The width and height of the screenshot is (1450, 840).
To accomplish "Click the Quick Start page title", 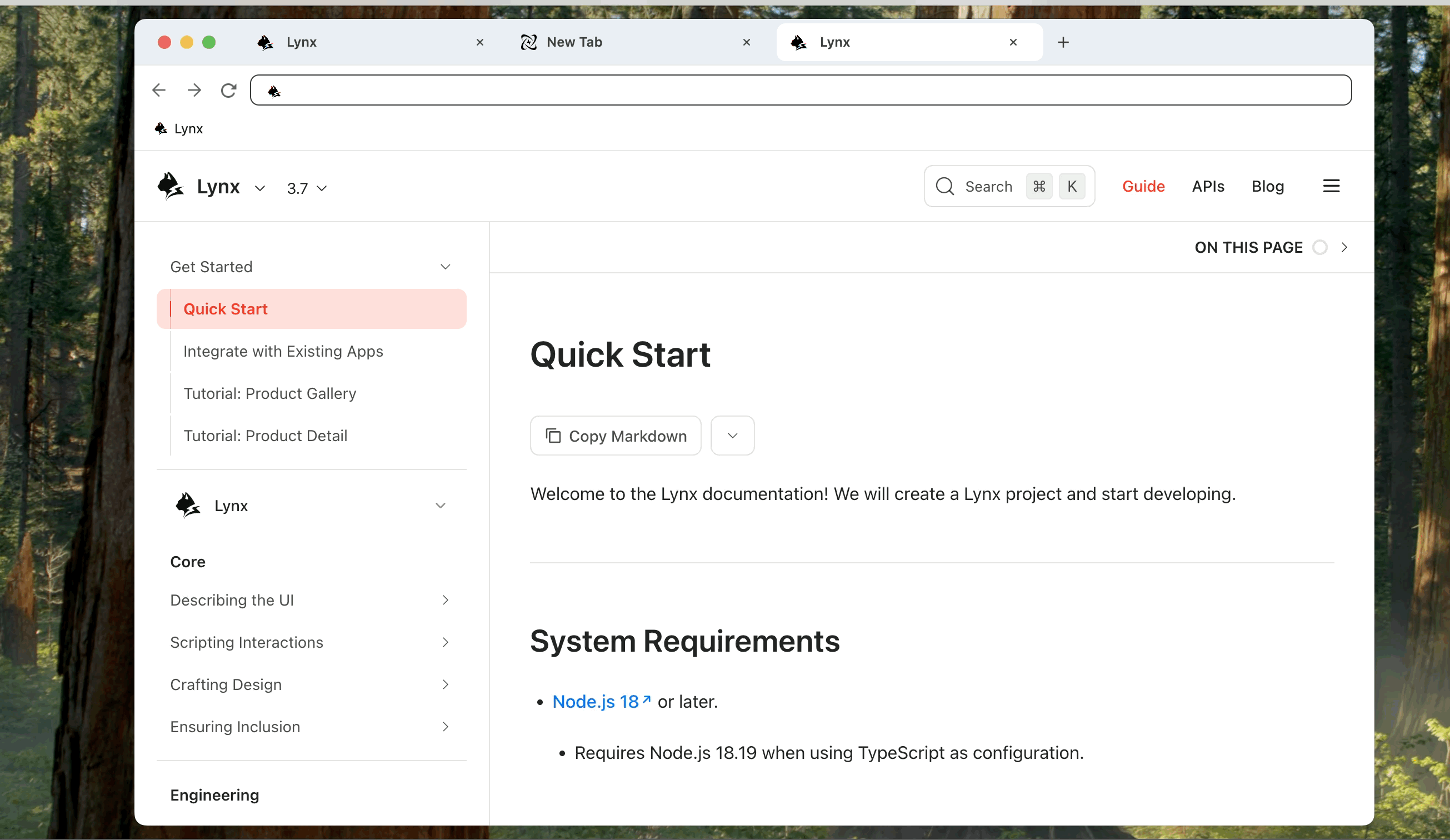I will click(x=620, y=354).
